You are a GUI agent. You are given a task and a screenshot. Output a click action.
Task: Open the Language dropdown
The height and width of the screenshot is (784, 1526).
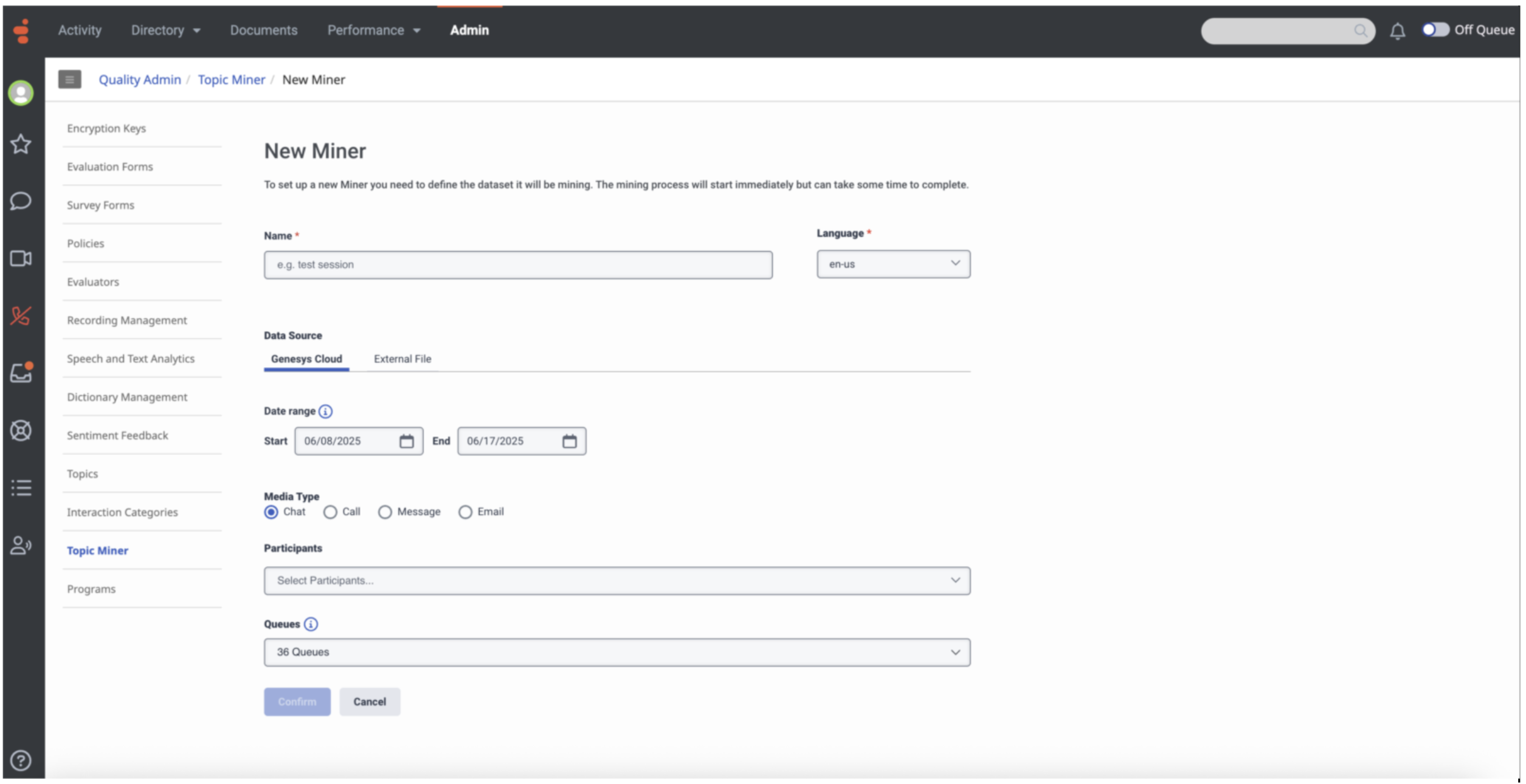click(892, 264)
